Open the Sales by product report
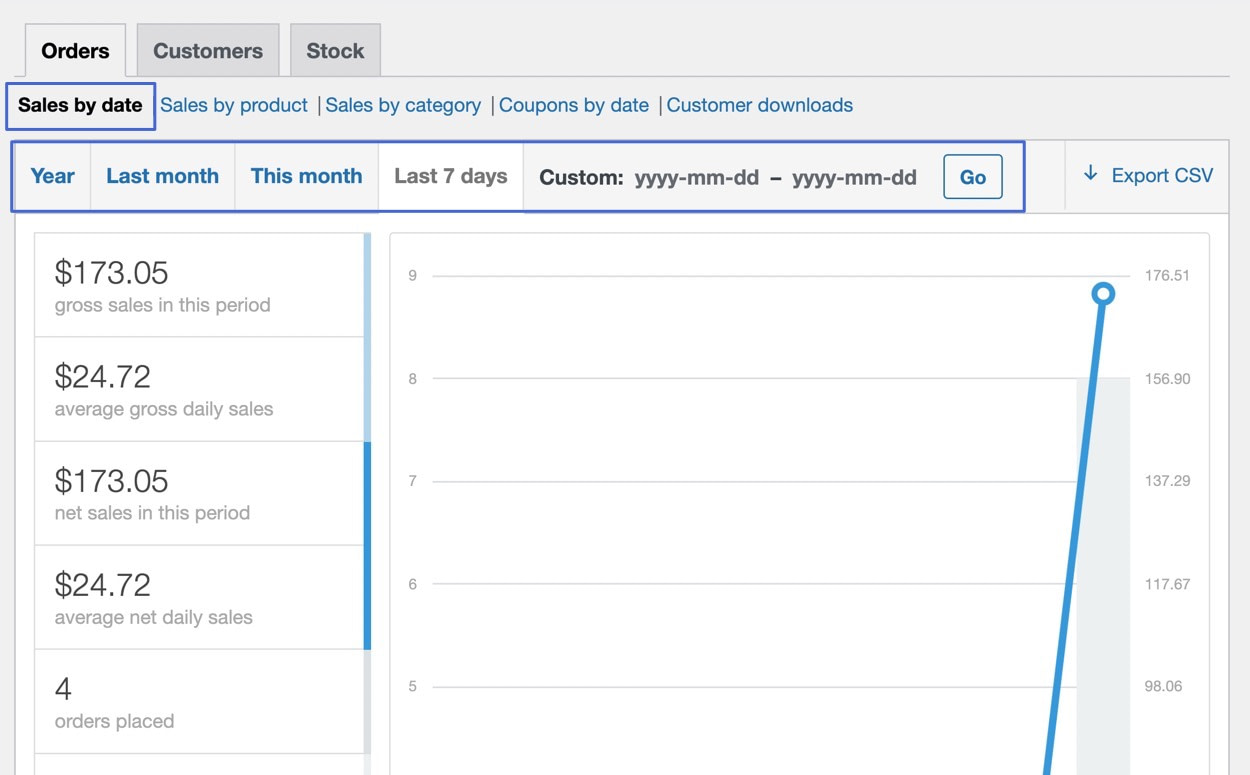The width and height of the screenshot is (1250, 775). [233, 104]
